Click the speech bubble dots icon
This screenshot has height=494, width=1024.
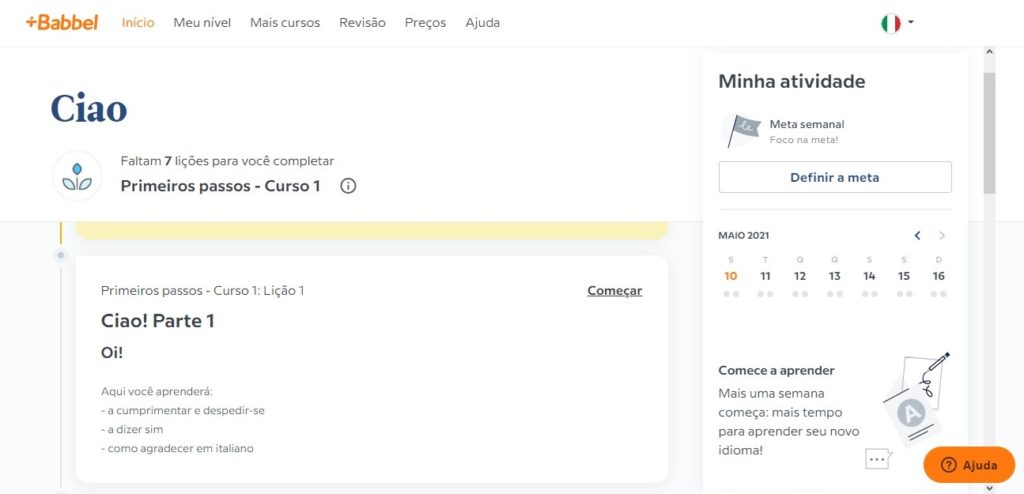pos(878,459)
